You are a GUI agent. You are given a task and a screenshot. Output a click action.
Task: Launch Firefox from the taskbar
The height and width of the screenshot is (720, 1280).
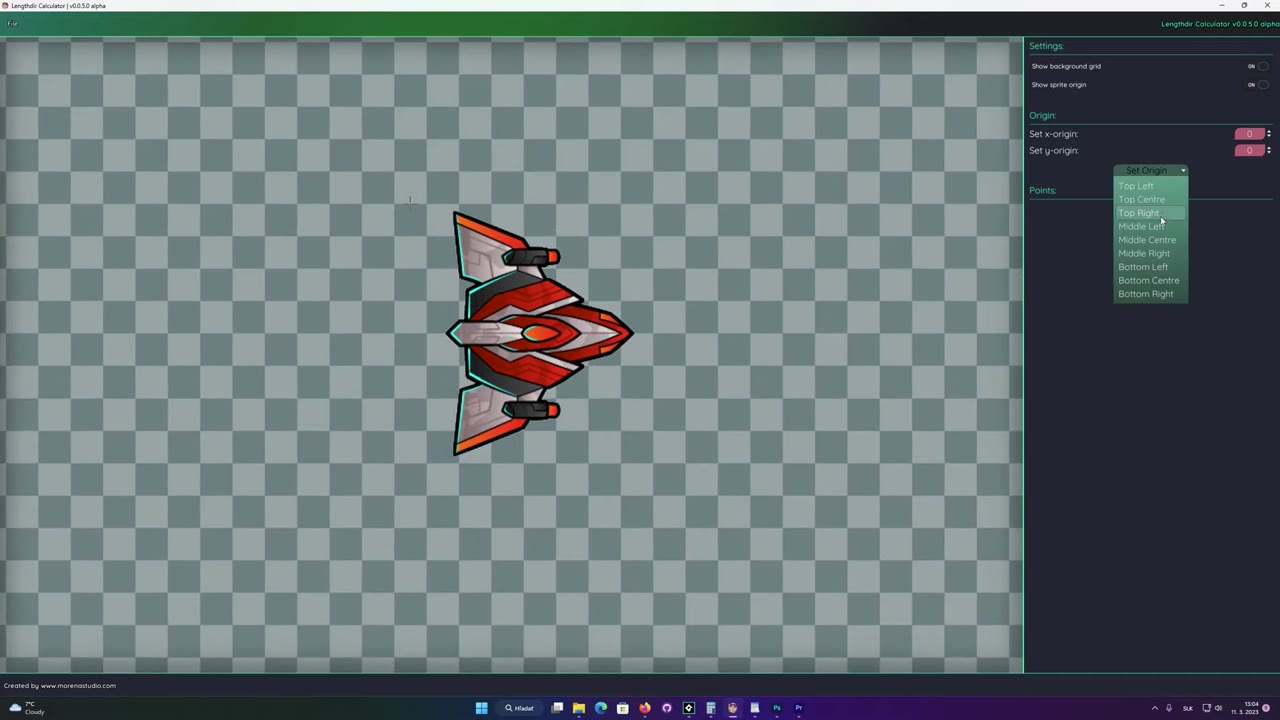coord(645,708)
